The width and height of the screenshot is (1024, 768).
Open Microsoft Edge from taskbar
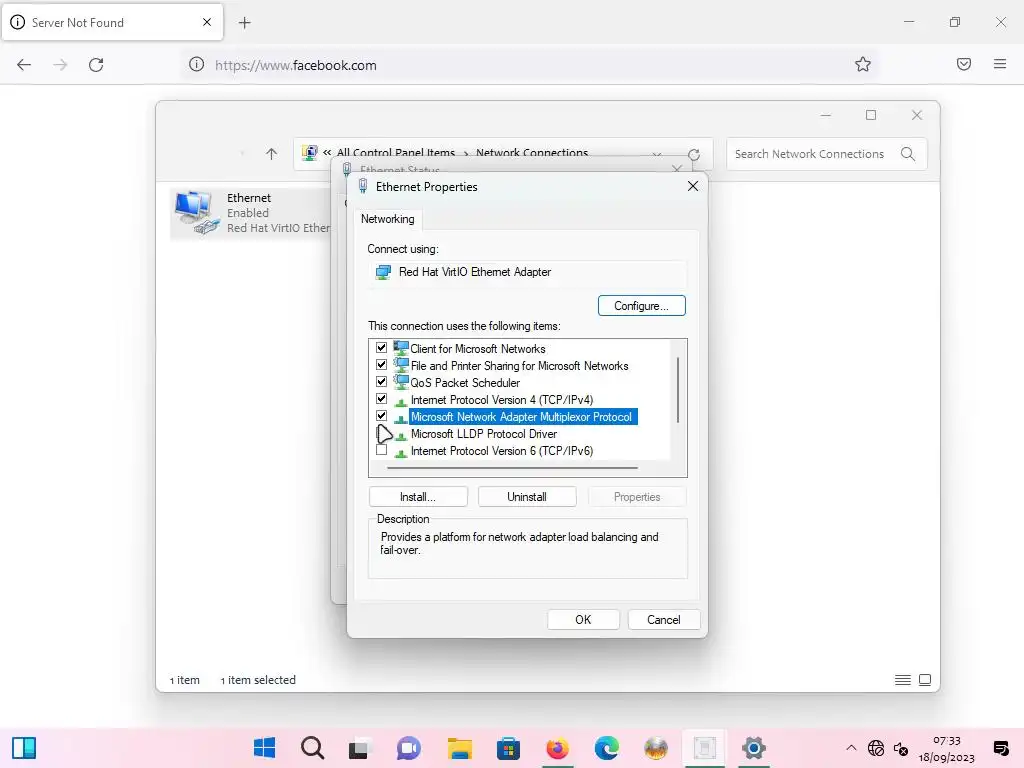click(607, 748)
